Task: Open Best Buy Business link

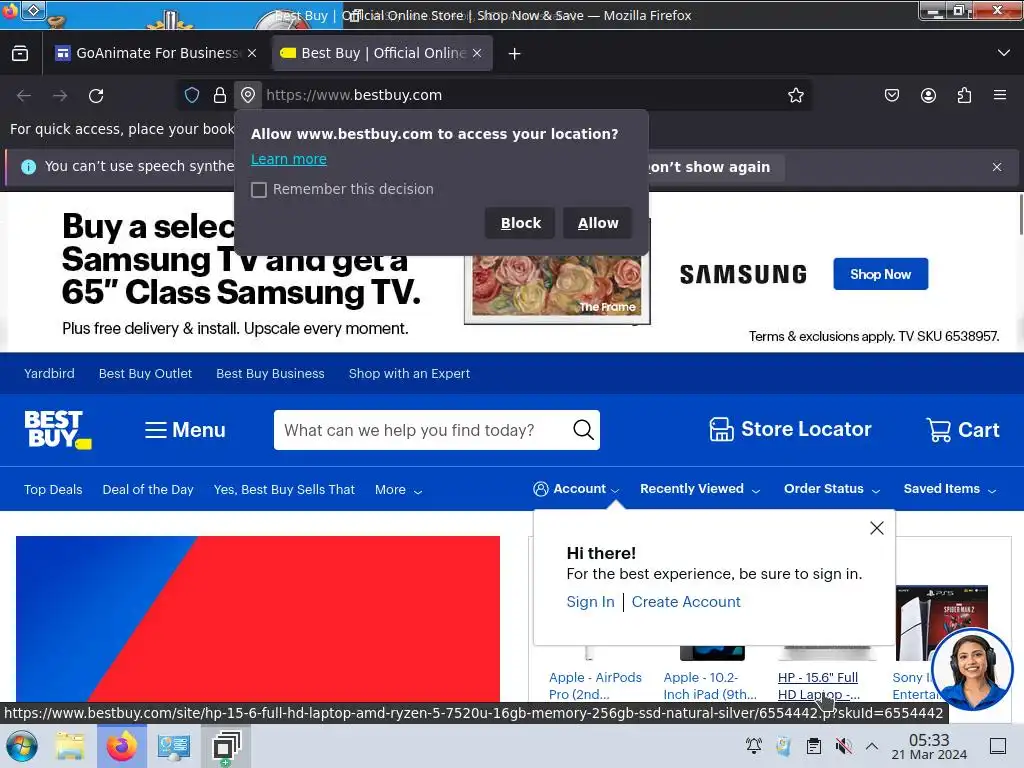Action: pos(270,374)
